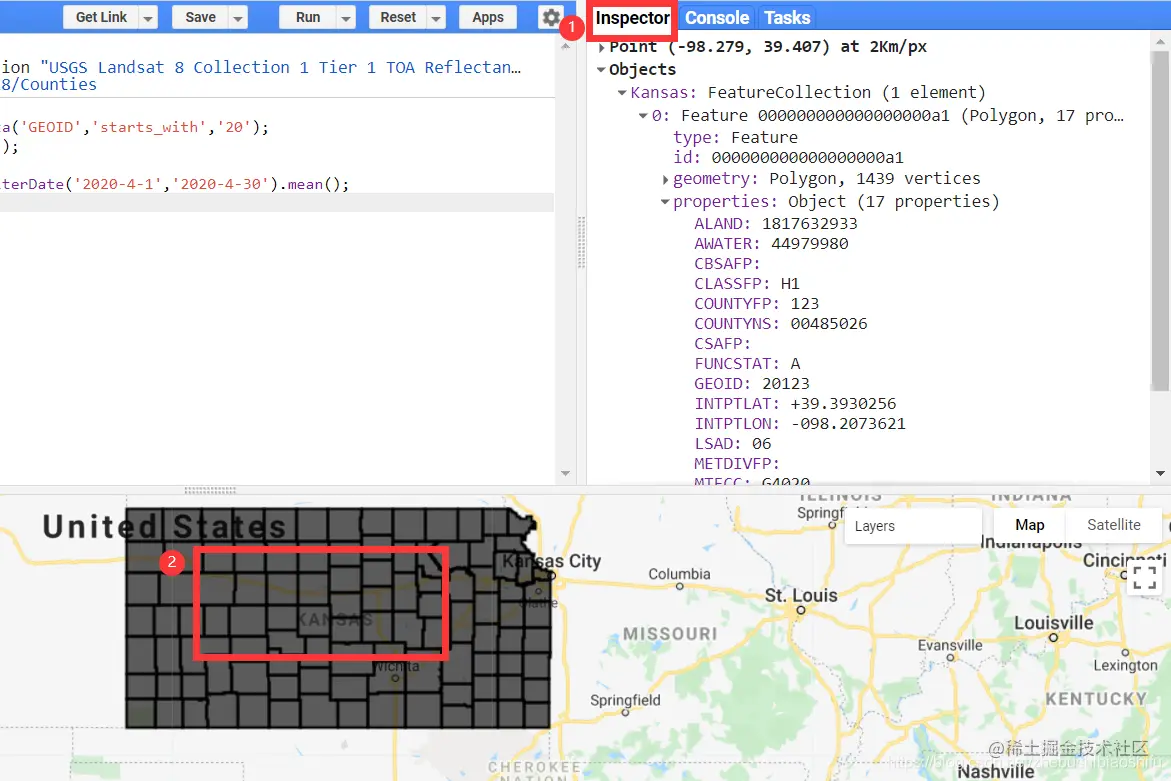This screenshot has width=1171, height=781.
Task: Run the script
Action: pyautogui.click(x=308, y=17)
